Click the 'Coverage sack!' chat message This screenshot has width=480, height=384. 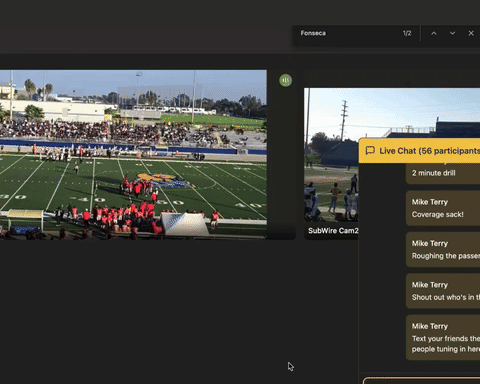[443, 208]
